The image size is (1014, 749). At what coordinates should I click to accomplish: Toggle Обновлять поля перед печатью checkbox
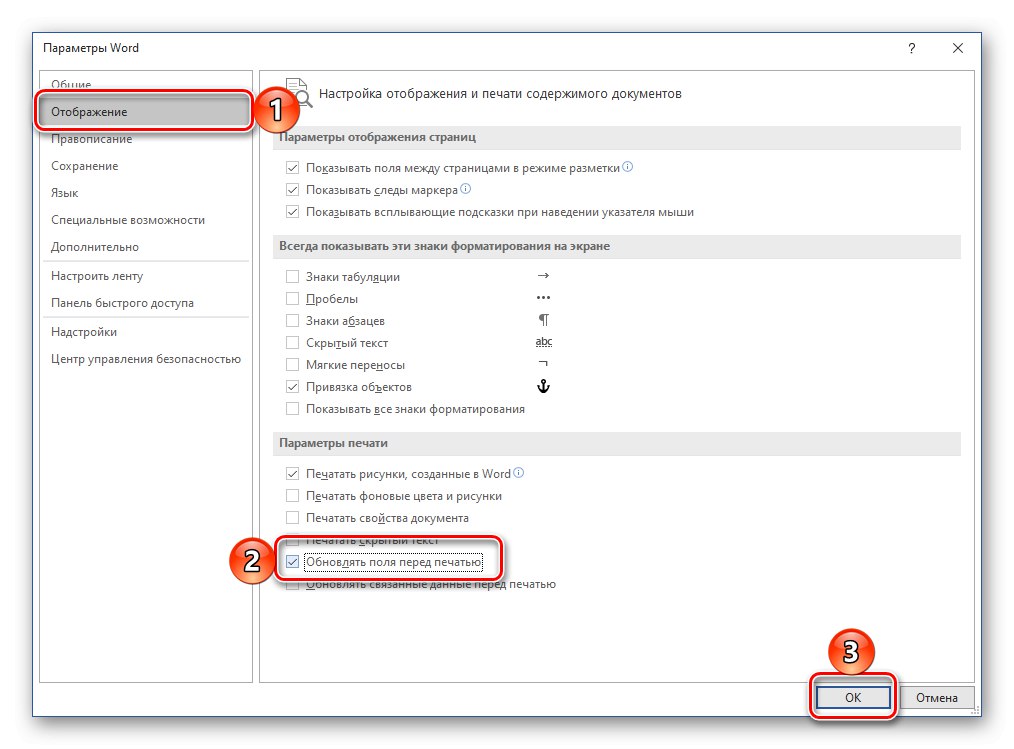292,562
